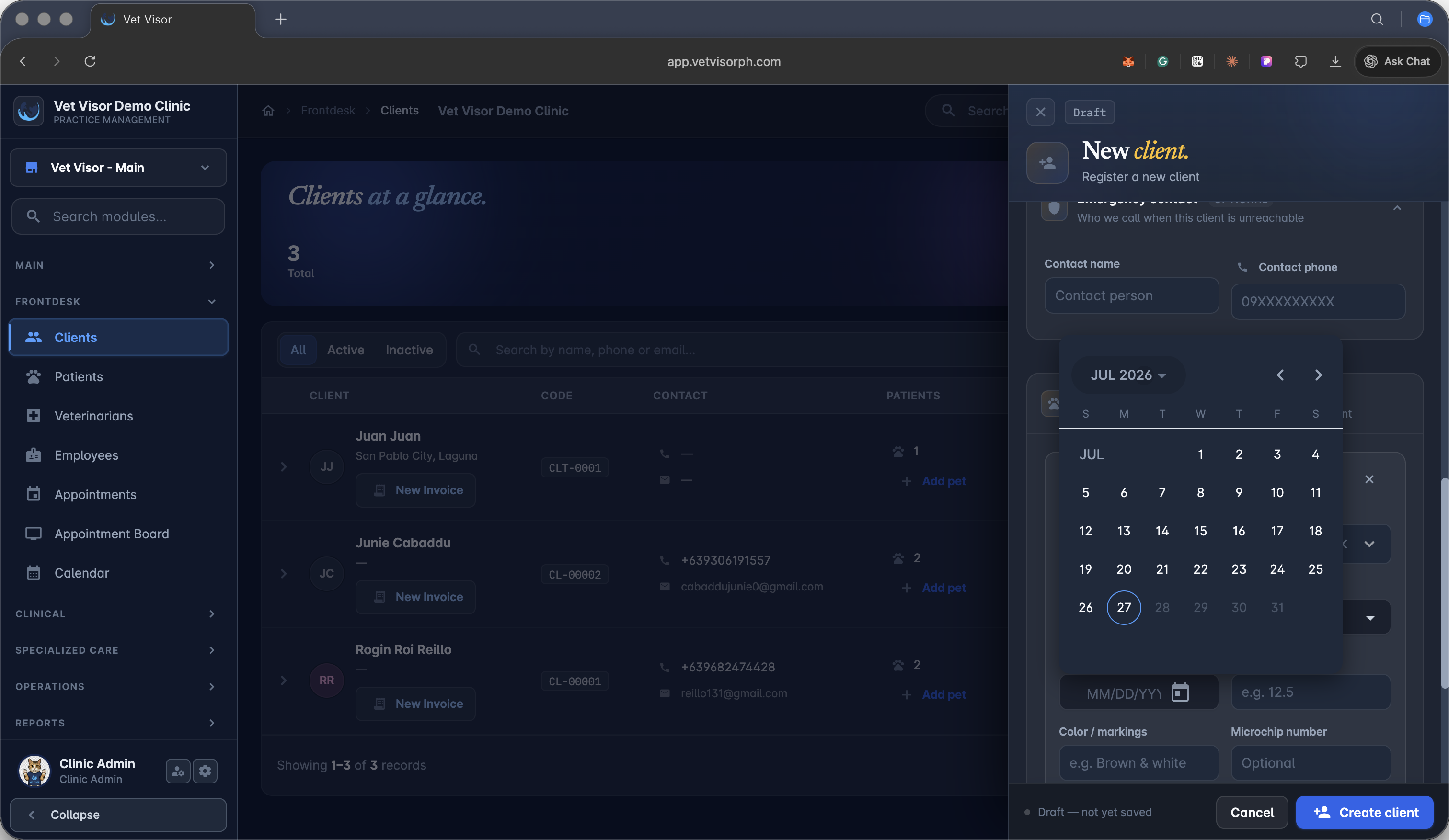Screen dimensions: 1449x840
Task: Click the Microchip number input field
Action: pos(1311,763)
